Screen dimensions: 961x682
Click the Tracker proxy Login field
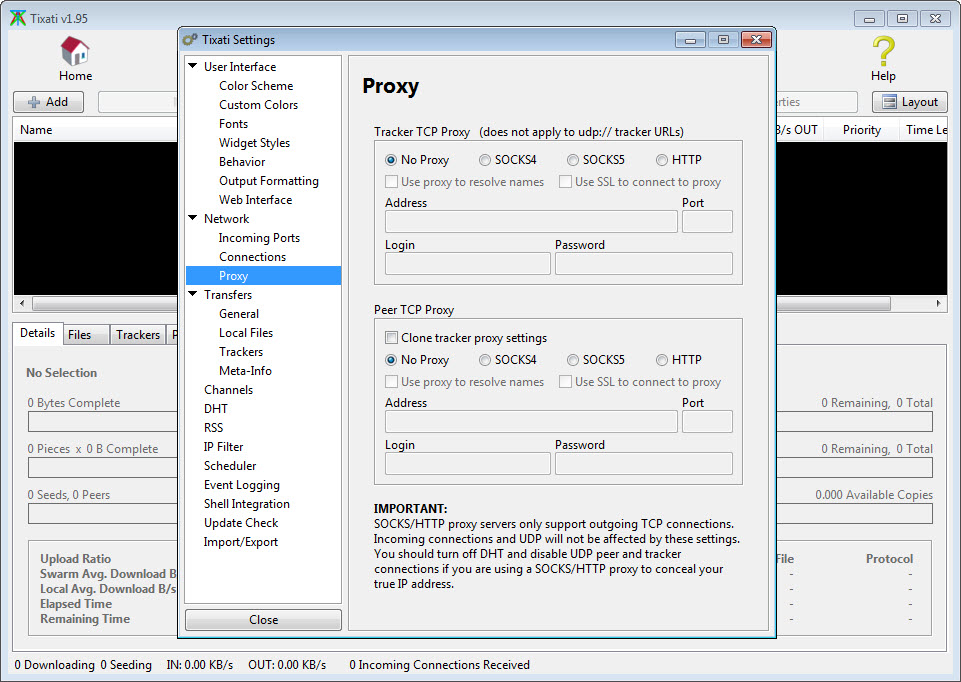(468, 263)
